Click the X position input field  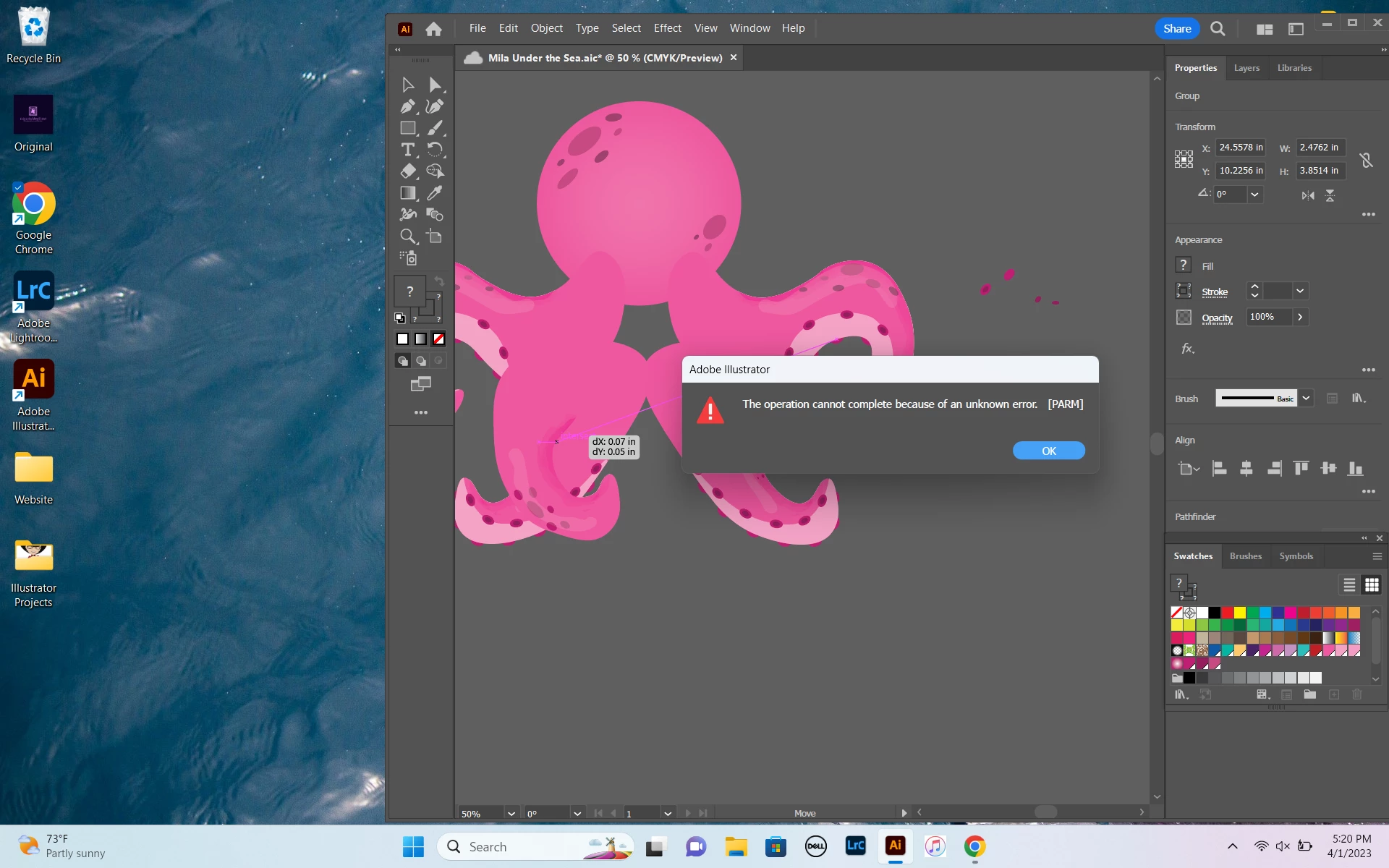click(x=1240, y=148)
